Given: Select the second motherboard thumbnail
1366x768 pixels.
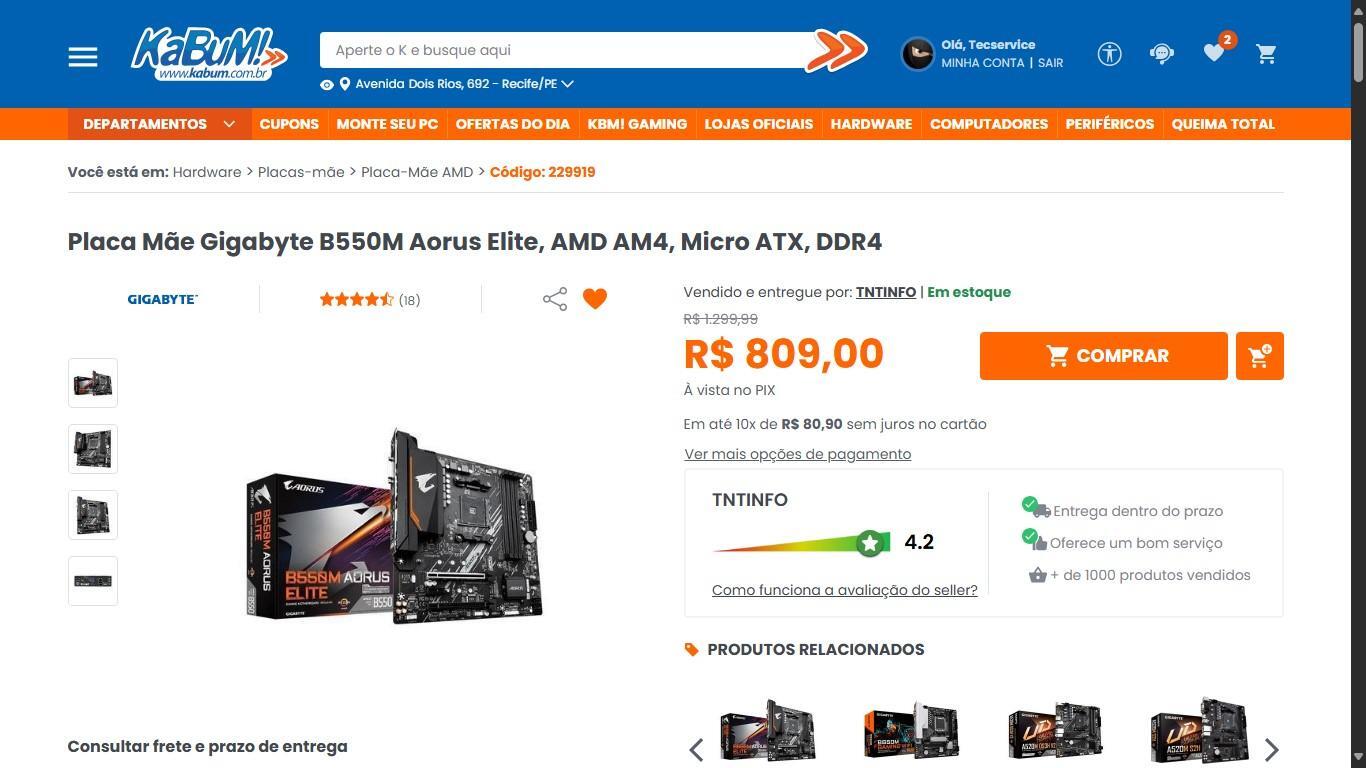Looking at the screenshot, I should [x=93, y=449].
